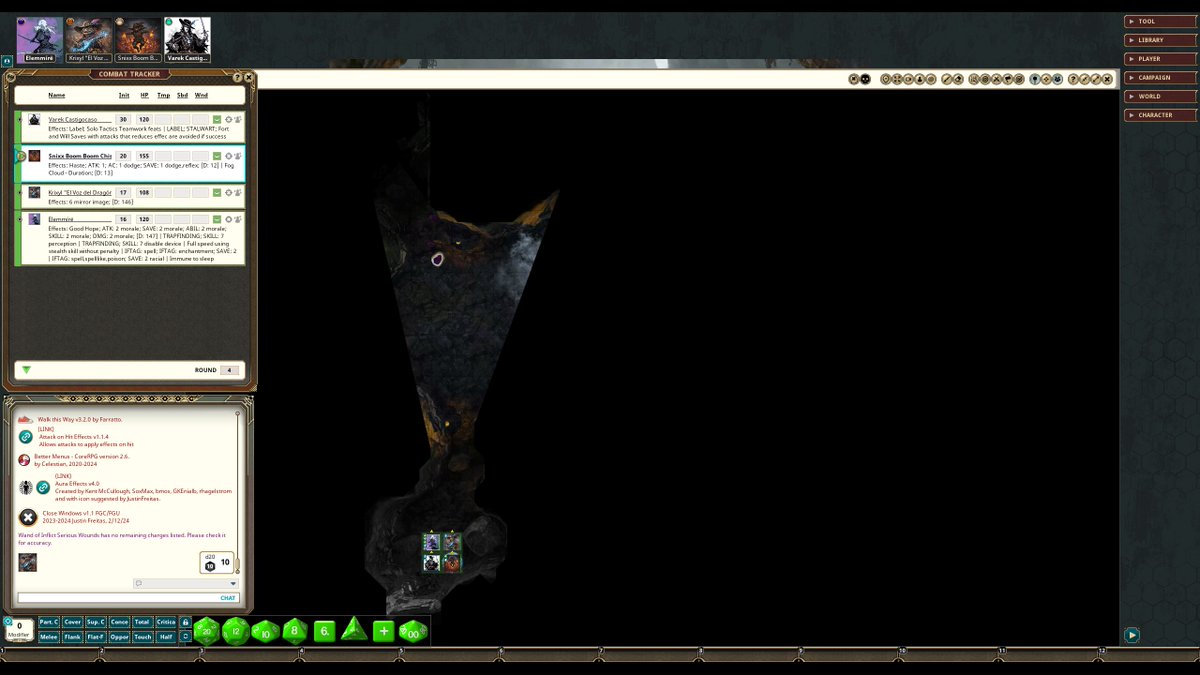Open Elemmirë name in combat tracker

[x=80, y=219]
